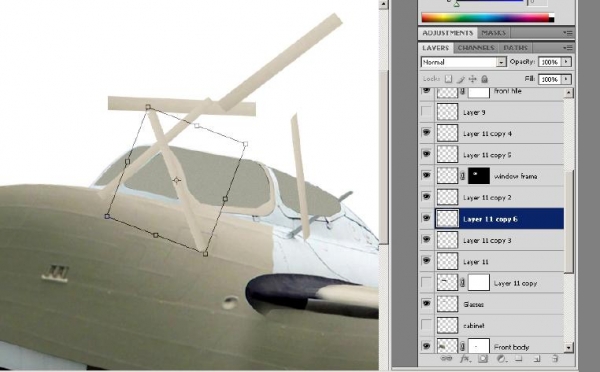Screen dimensions: 600x372
Task: Select the Glasses layer name
Action: pyautogui.click(x=473, y=304)
